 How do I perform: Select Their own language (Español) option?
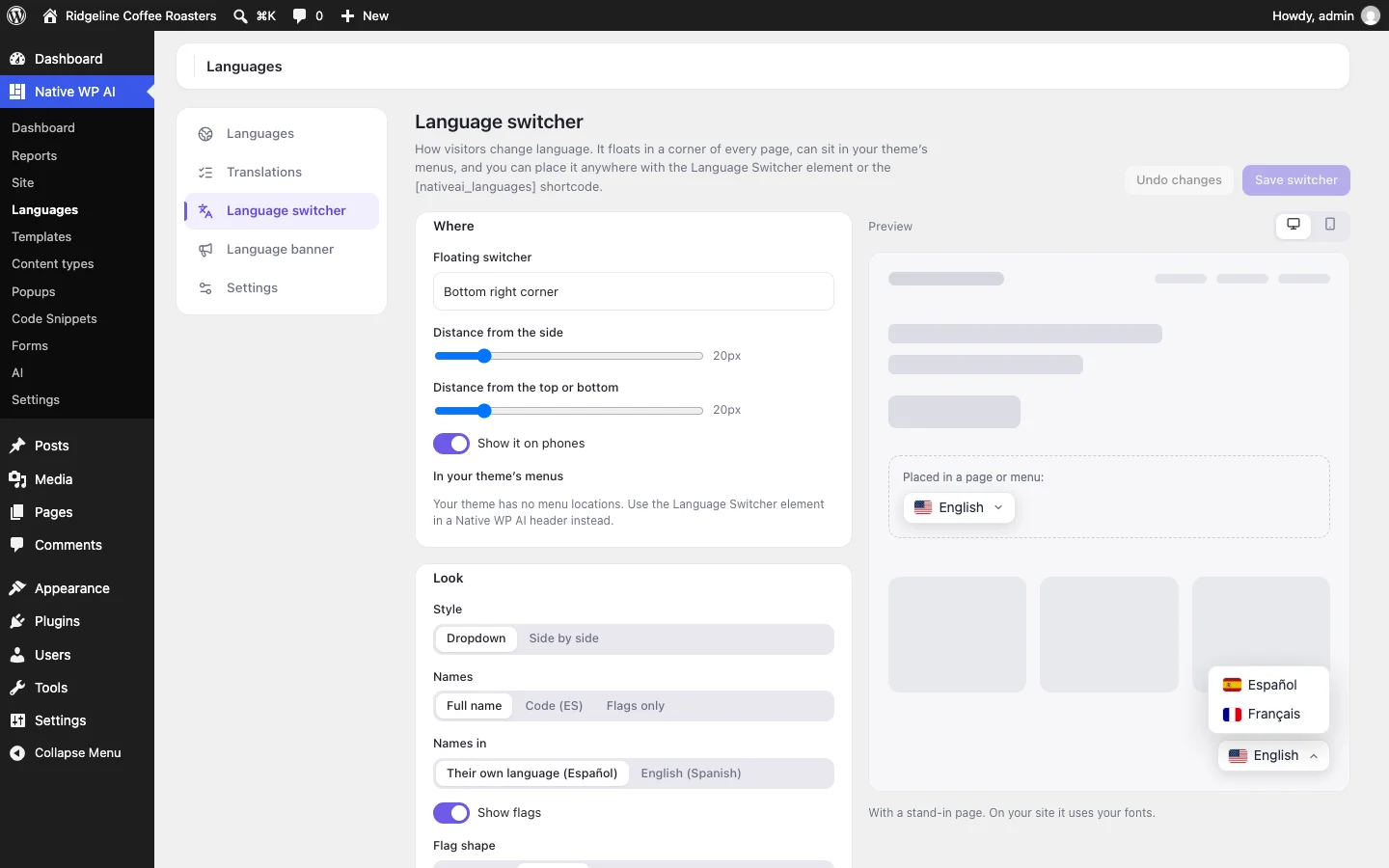(532, 773)
